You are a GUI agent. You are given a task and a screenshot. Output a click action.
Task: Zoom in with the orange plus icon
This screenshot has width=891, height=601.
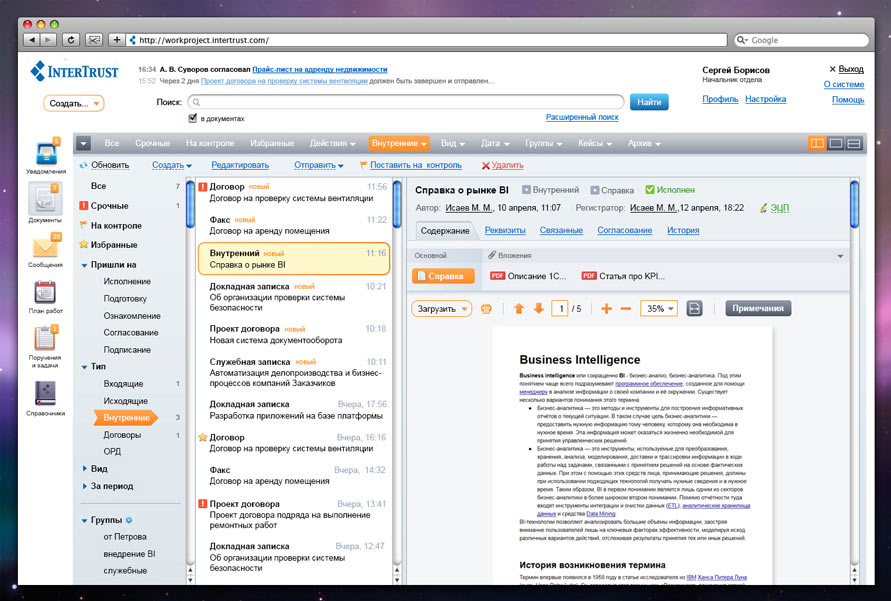point(607,309)
